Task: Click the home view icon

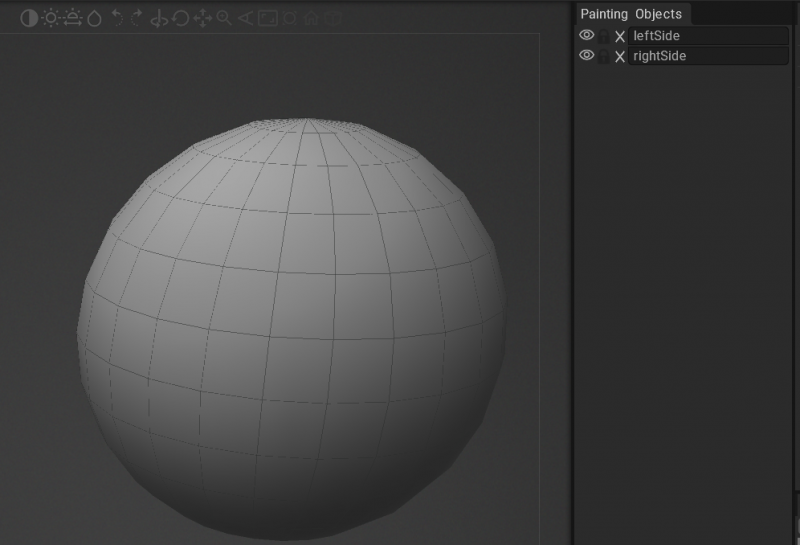Action: (x=312, y=18)
